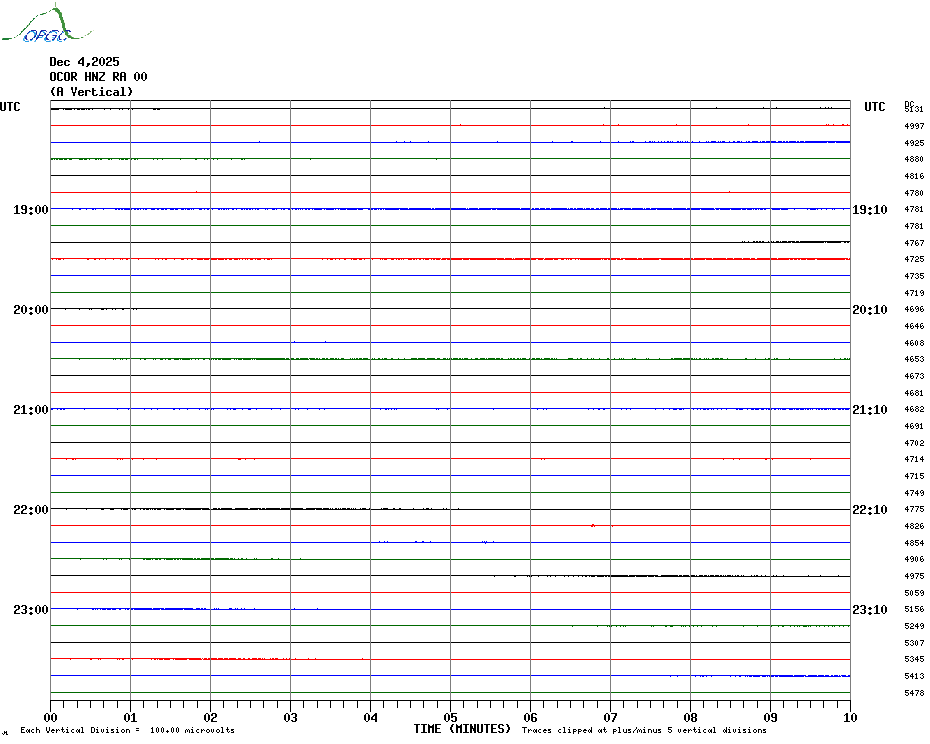Click the 5156 value beside 23:10
930x744 pixels.
[x=914, y=609]
